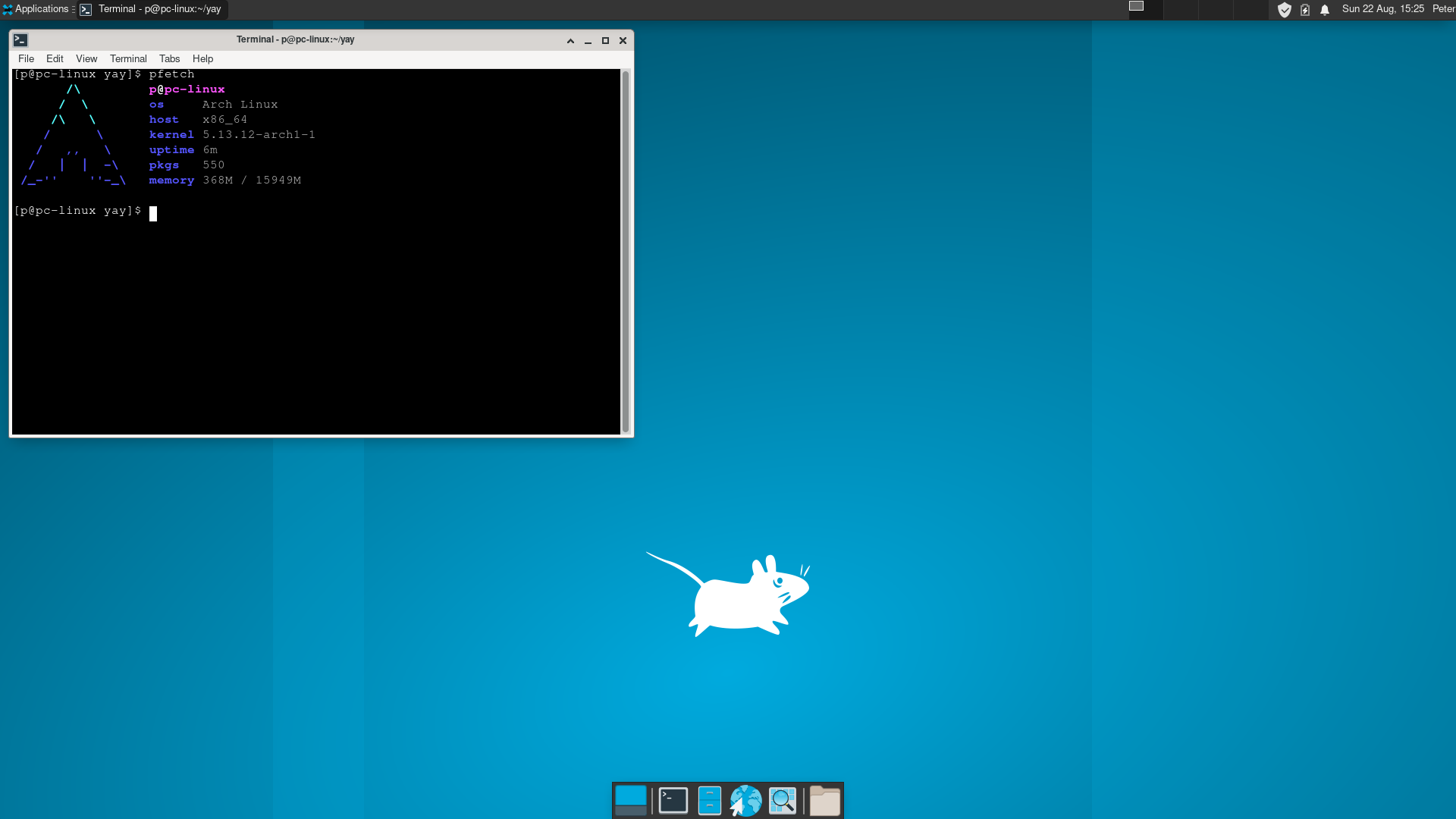Open the notifications bell icon
This screenshot has height=819, width=1456.
(x=1325, y=10)
